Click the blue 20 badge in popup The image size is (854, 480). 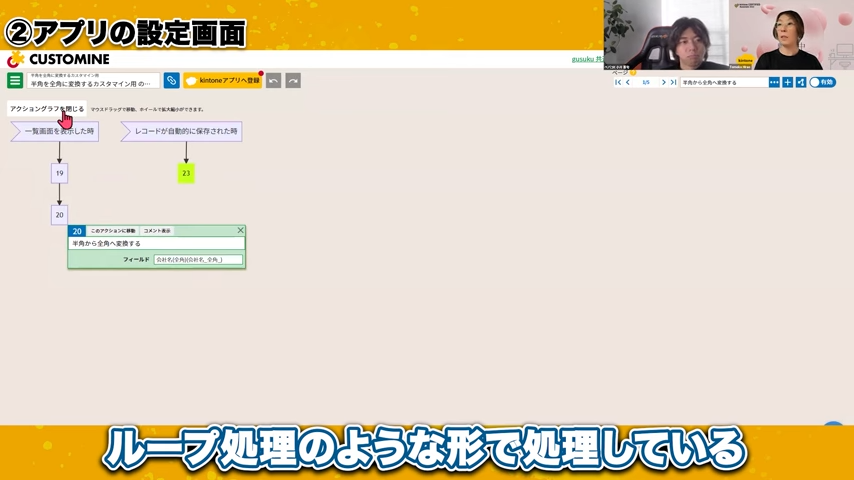tap(77, 231)
